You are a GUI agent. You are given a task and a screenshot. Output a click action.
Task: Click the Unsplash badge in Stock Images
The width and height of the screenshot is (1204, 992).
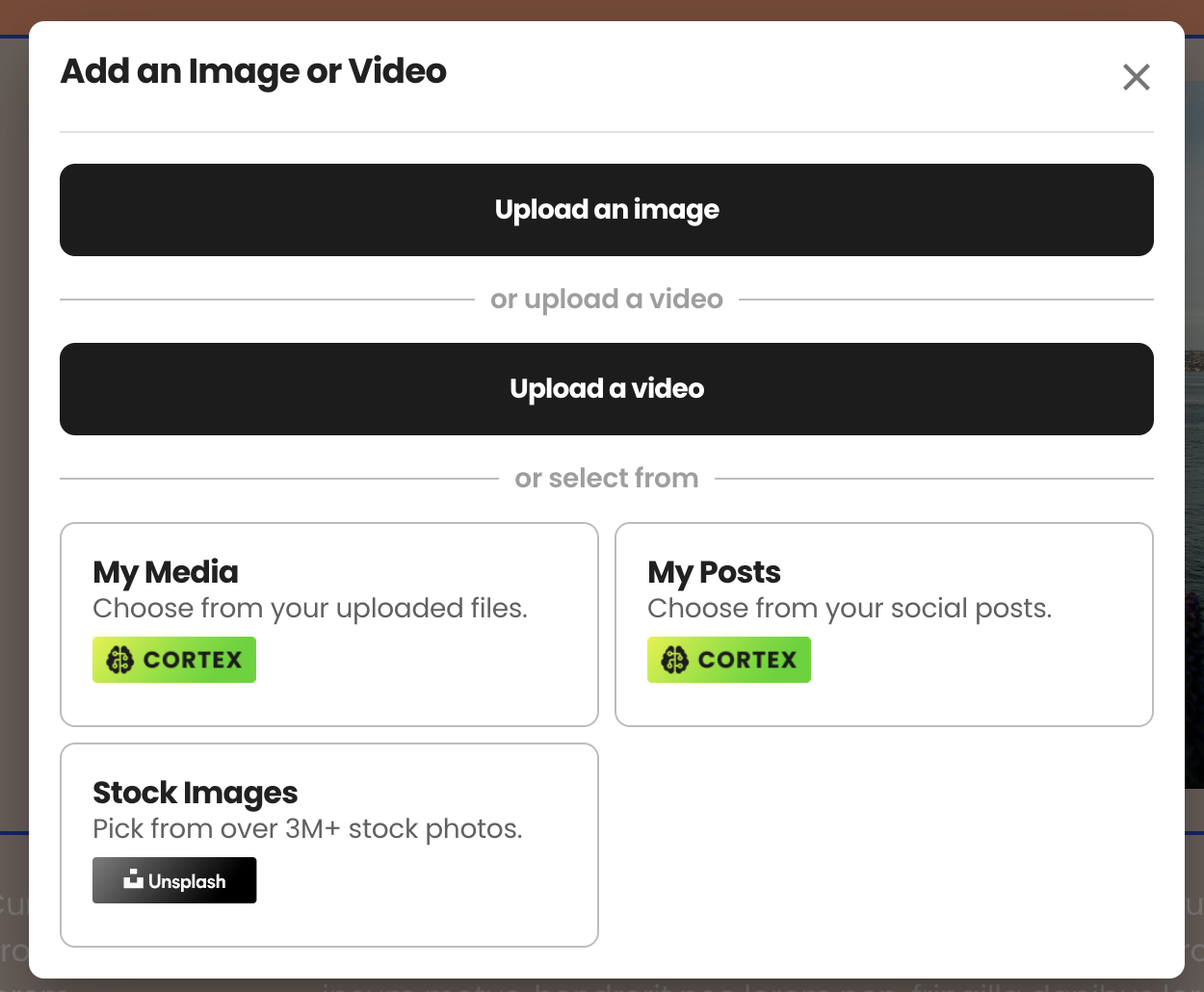tap(174, 880)
